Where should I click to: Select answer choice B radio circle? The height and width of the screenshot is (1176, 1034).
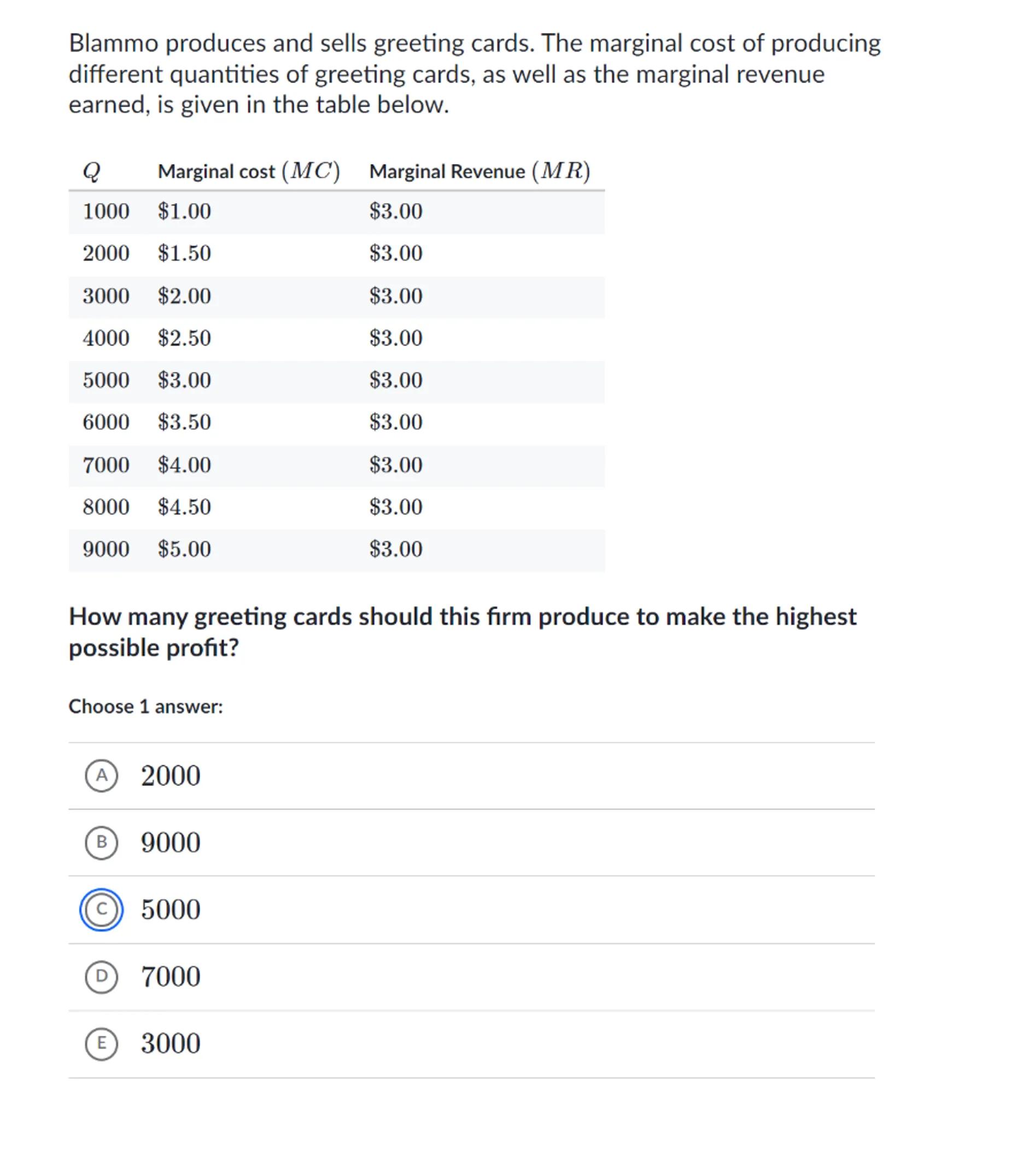point(101,842)
